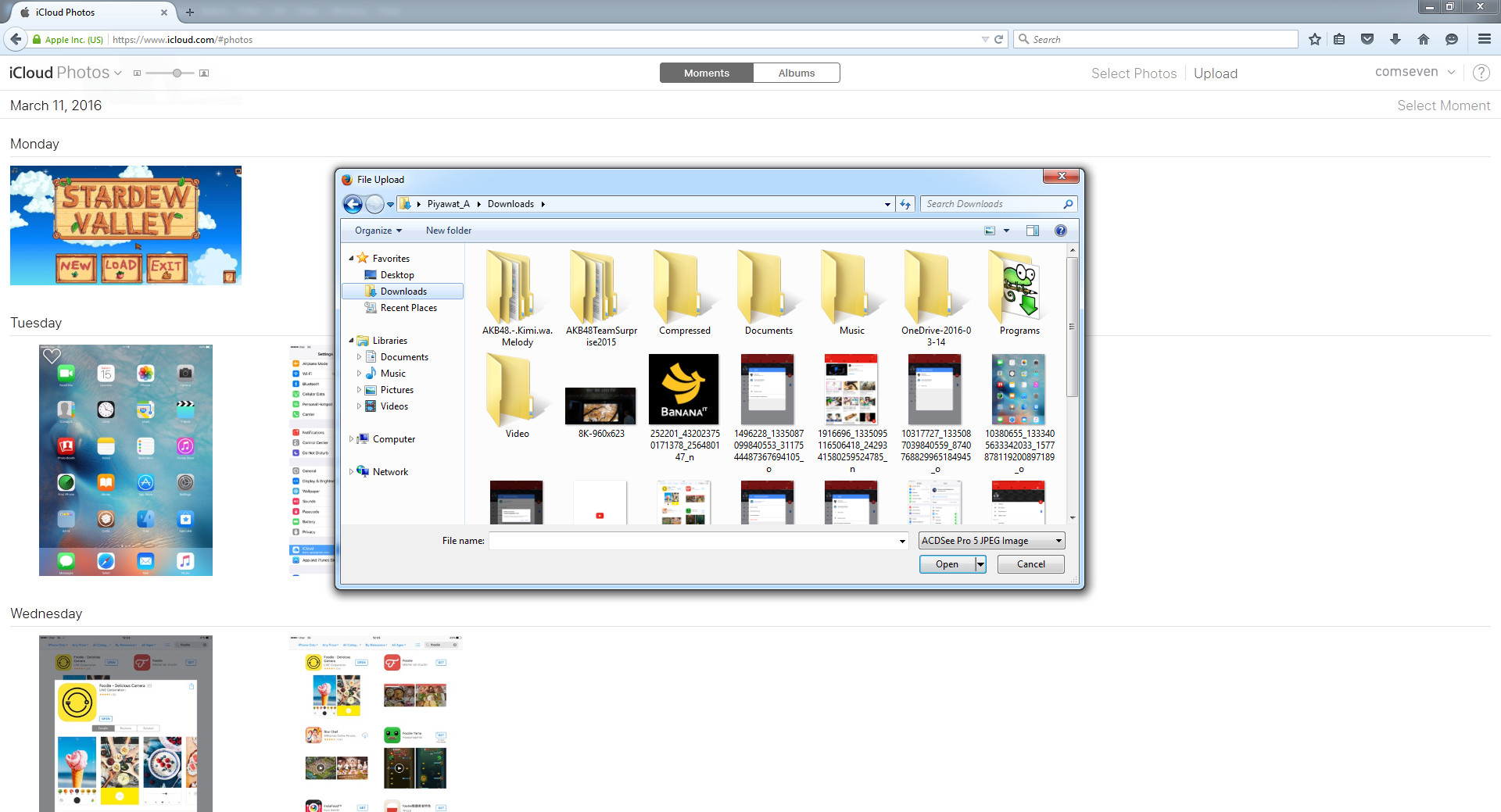
Task: Open the Videos library in sidebar
Action: click(x=394, y=406)
